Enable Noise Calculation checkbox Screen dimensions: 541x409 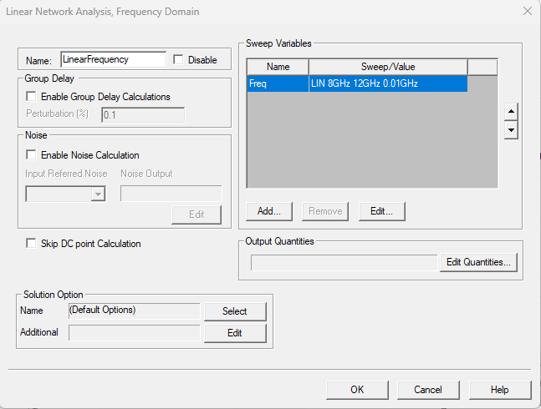pos(31,155)
